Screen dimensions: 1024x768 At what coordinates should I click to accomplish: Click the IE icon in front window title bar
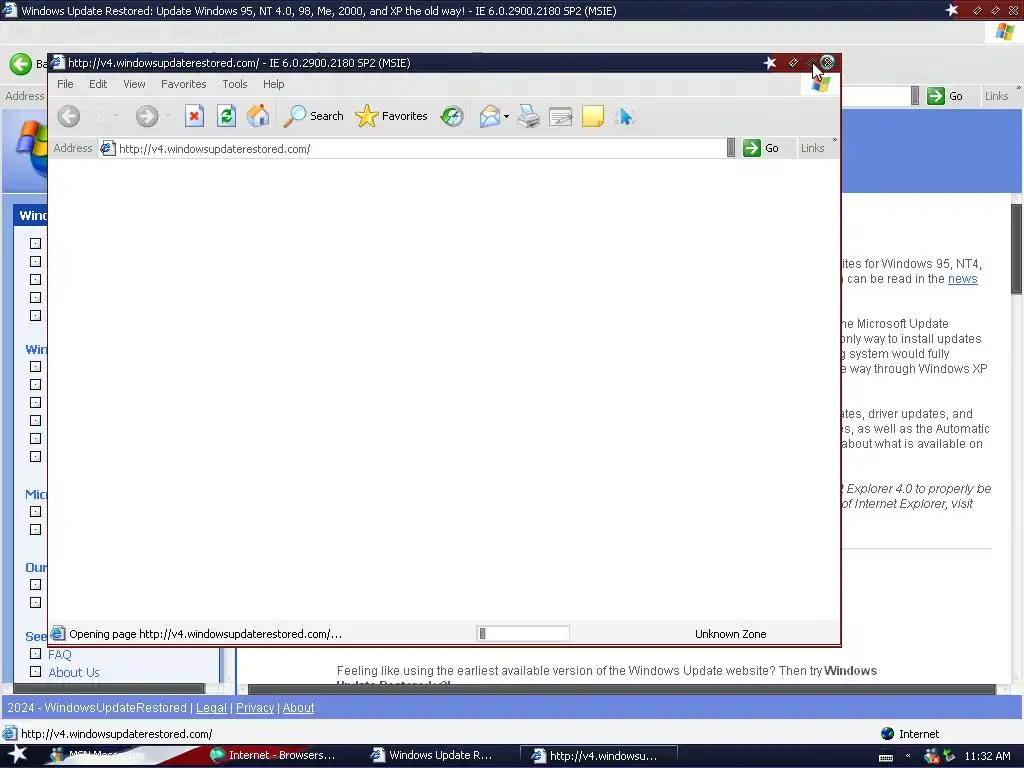click(57, 62)
